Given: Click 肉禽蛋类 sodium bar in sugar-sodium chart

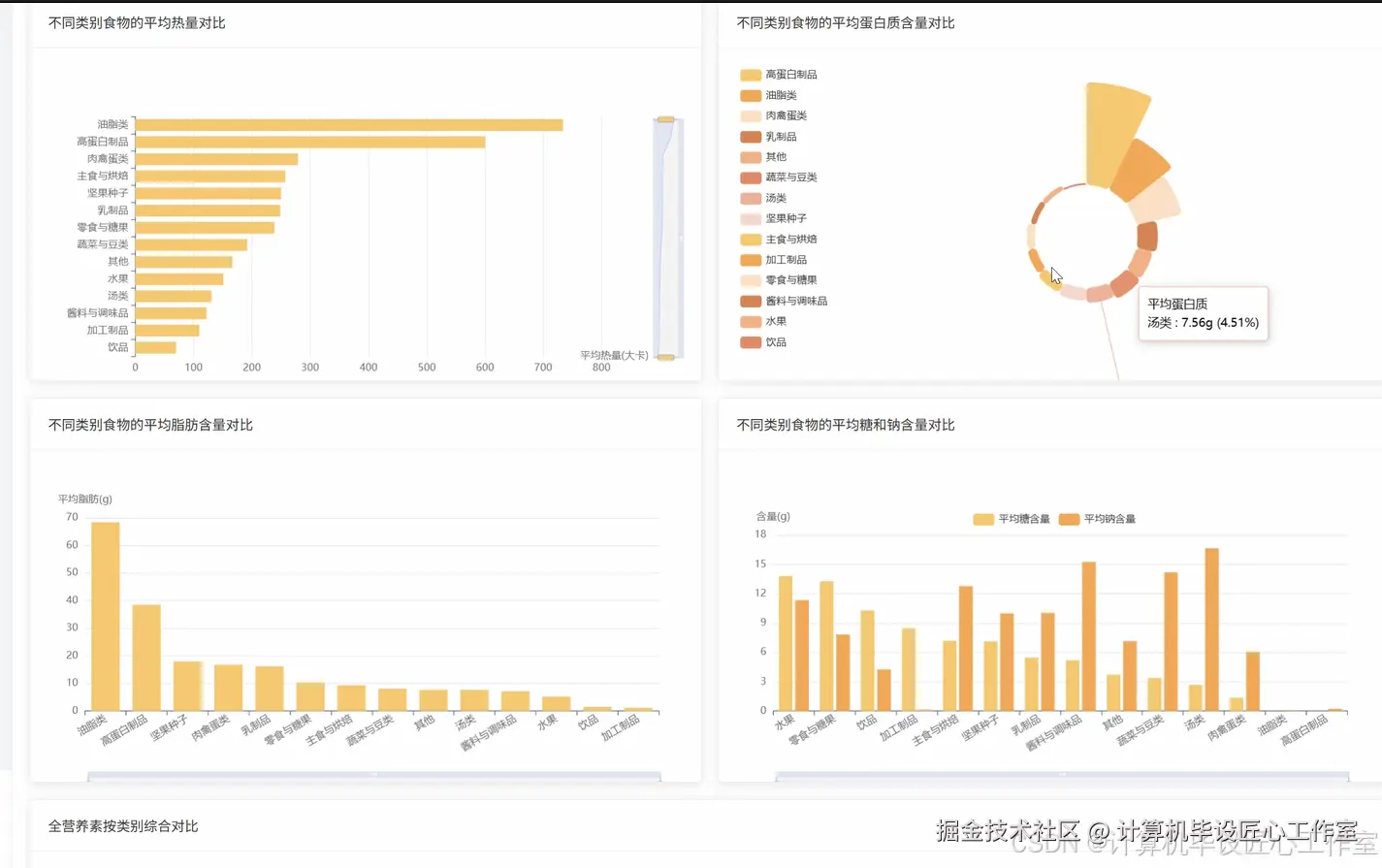Looking at the screenshot, I should tap(1253, 682).
